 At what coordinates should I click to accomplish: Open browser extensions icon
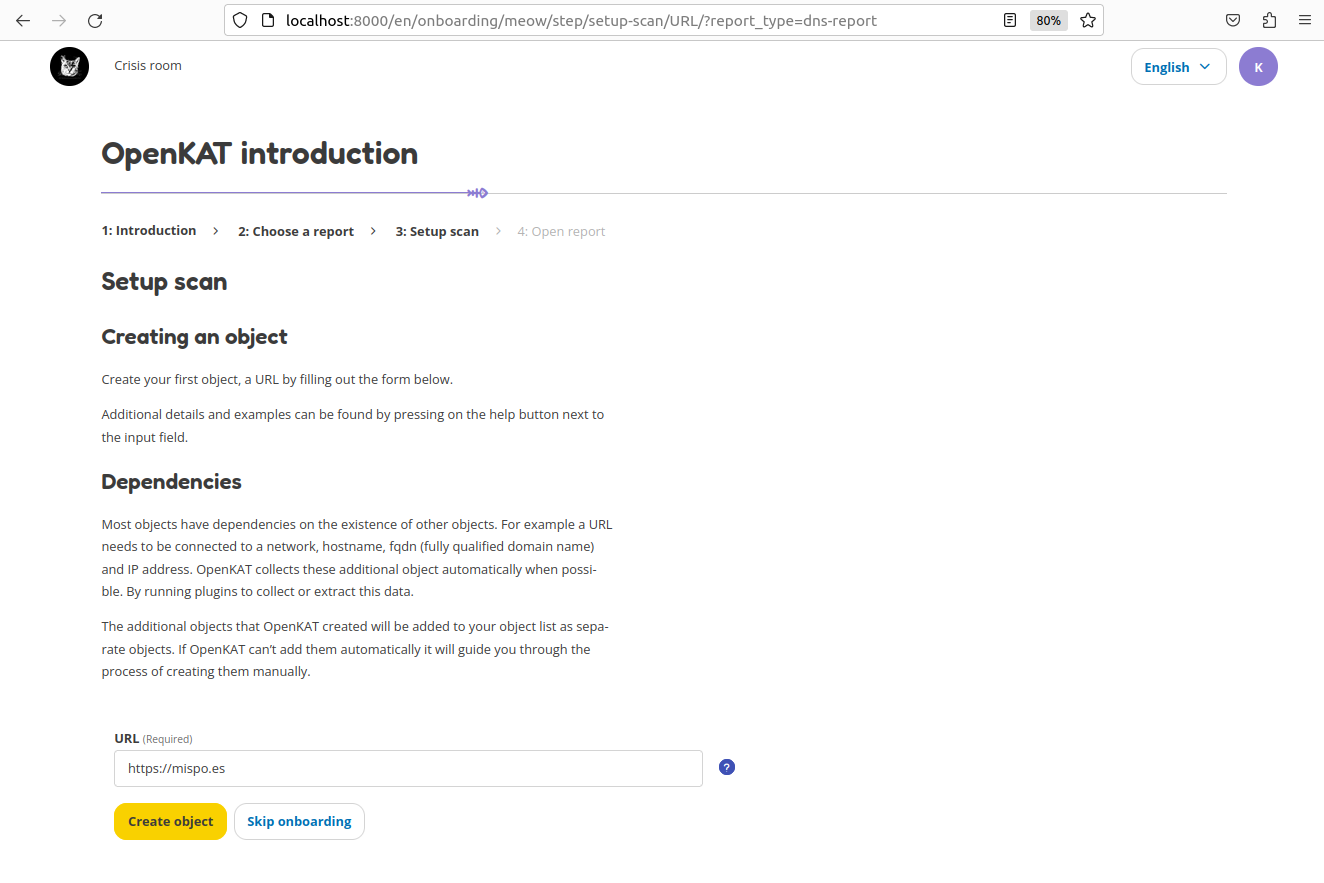click(1269, 20)
